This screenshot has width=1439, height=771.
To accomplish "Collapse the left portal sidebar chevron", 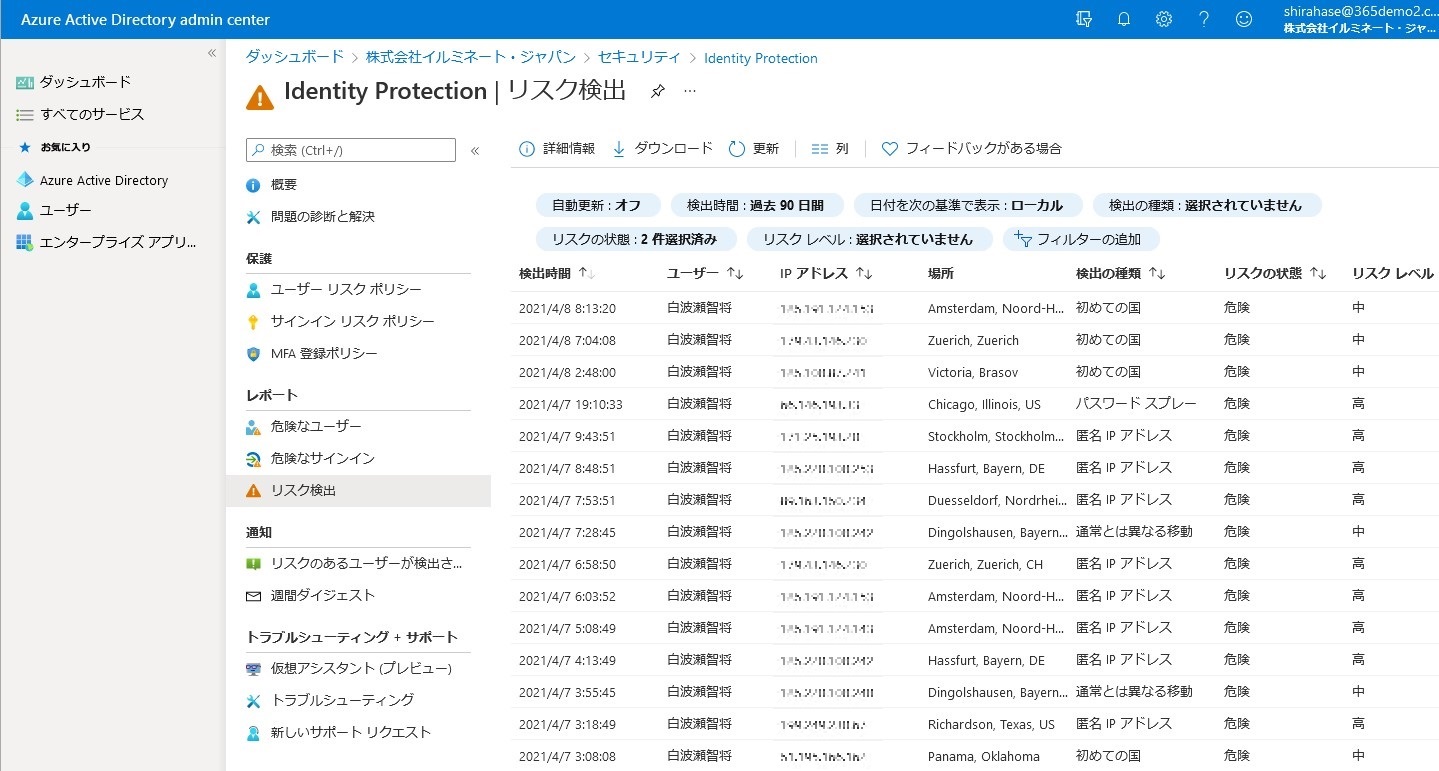I will click(212, 53).
